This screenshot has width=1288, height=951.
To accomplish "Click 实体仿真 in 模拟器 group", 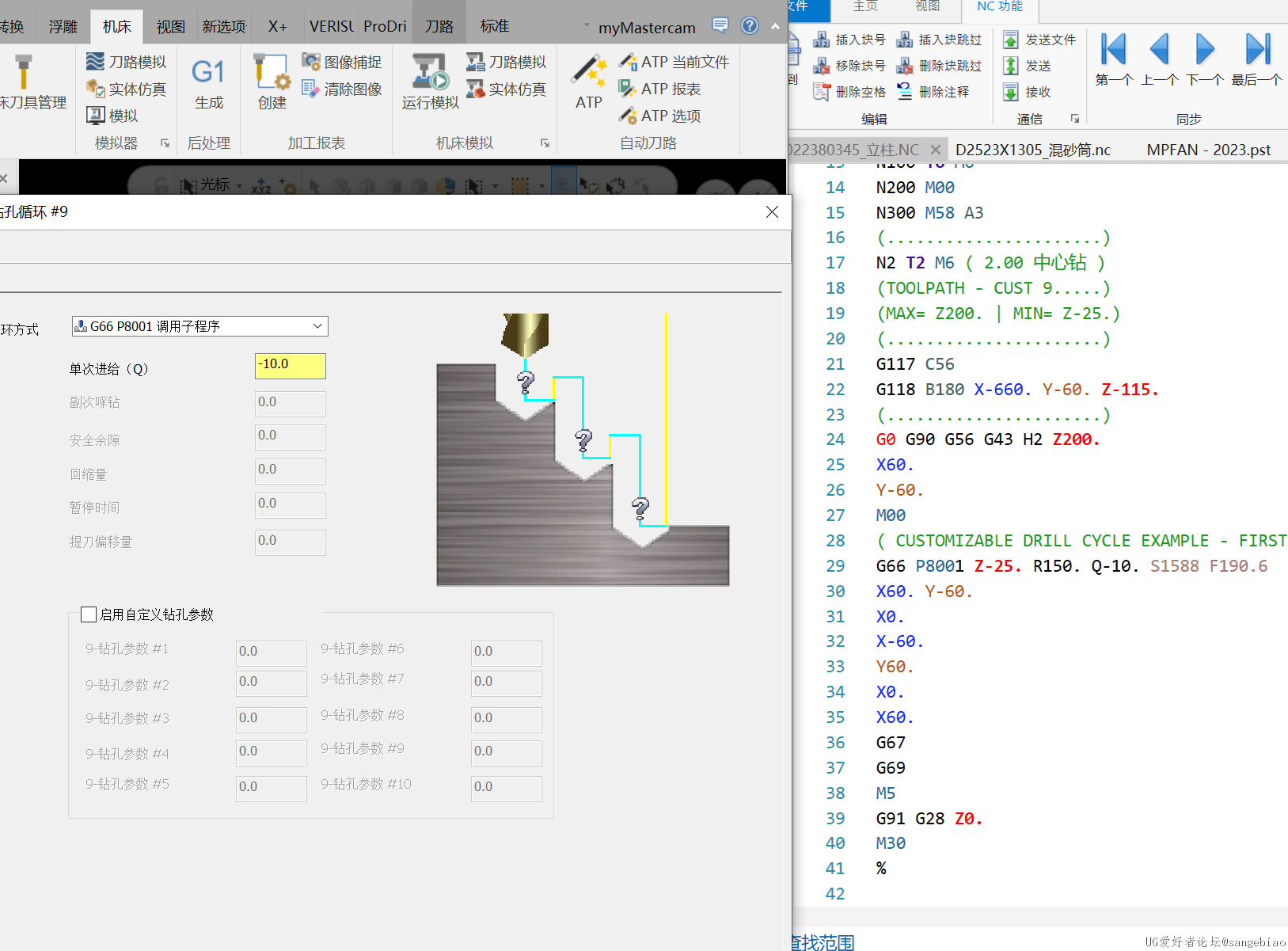I will (x=126, y=89).
